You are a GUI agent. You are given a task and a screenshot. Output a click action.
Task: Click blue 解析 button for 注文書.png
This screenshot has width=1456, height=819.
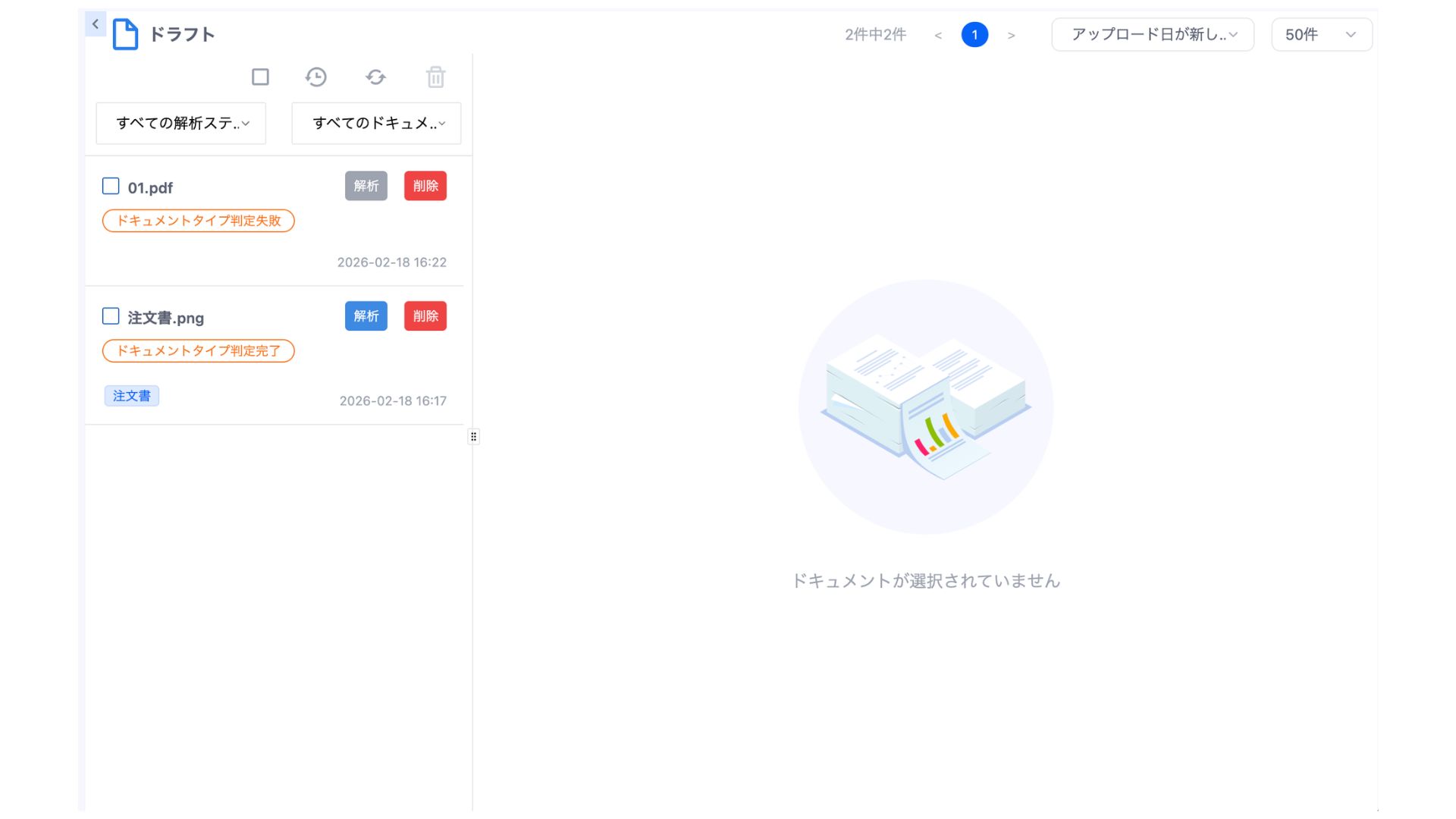pyautogui.click(x=366, y=316)
